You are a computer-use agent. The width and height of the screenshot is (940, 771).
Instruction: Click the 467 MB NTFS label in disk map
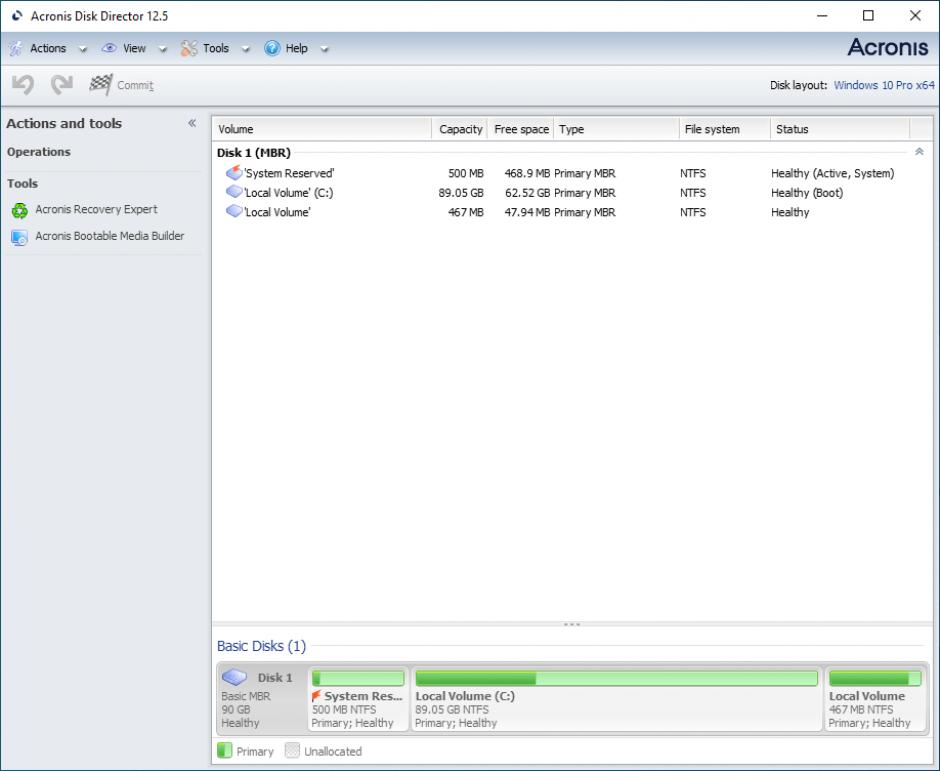point(861,709)
